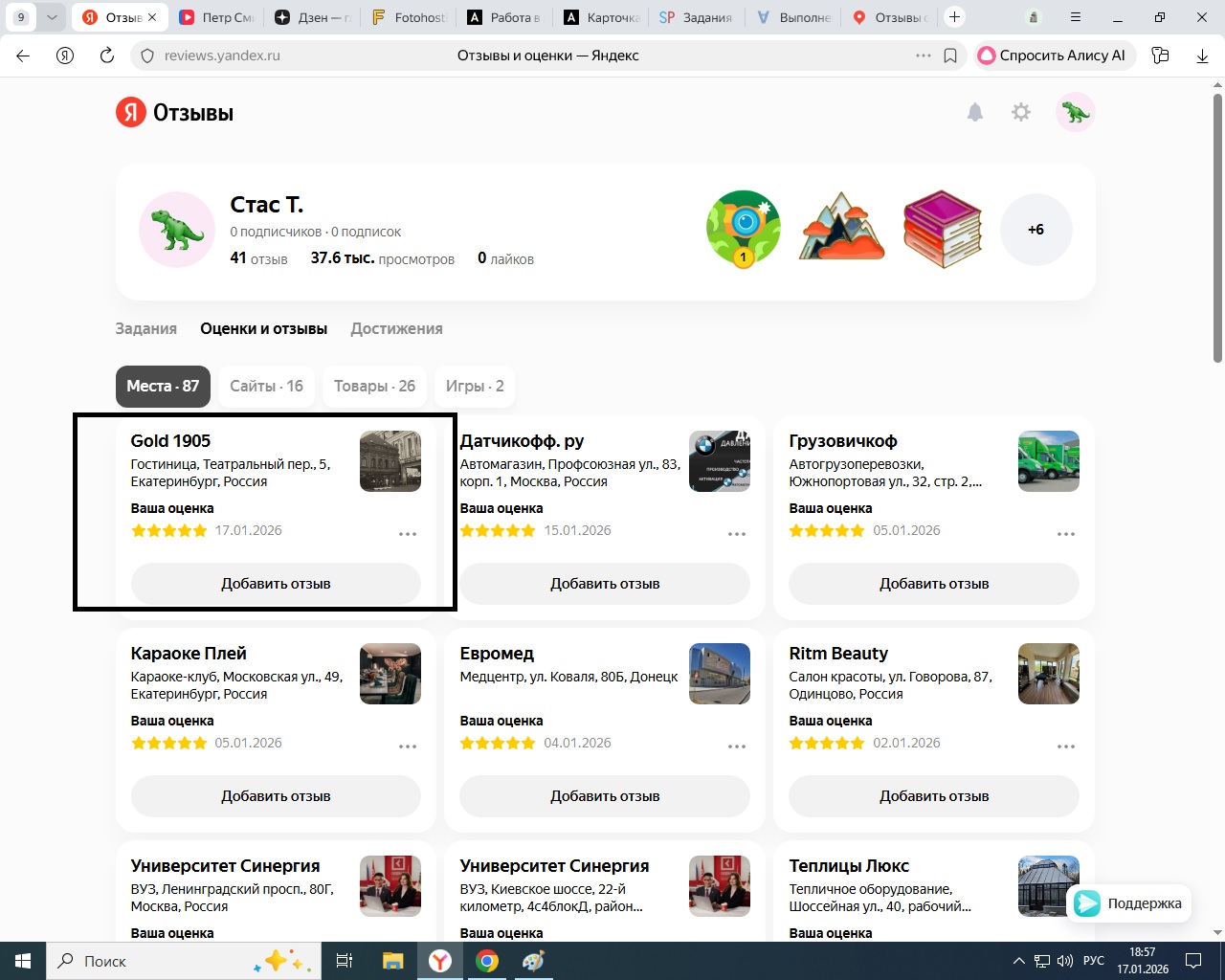The width and height of the screenshot is (1225, 980).
Task: Select the Товары · 26 filter
Action: 374,386
